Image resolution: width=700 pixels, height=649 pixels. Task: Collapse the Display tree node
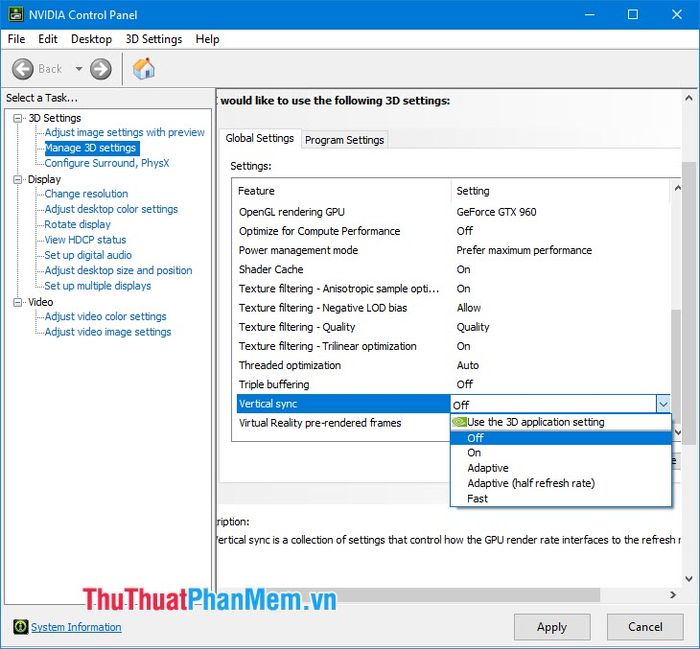[18, 179]
